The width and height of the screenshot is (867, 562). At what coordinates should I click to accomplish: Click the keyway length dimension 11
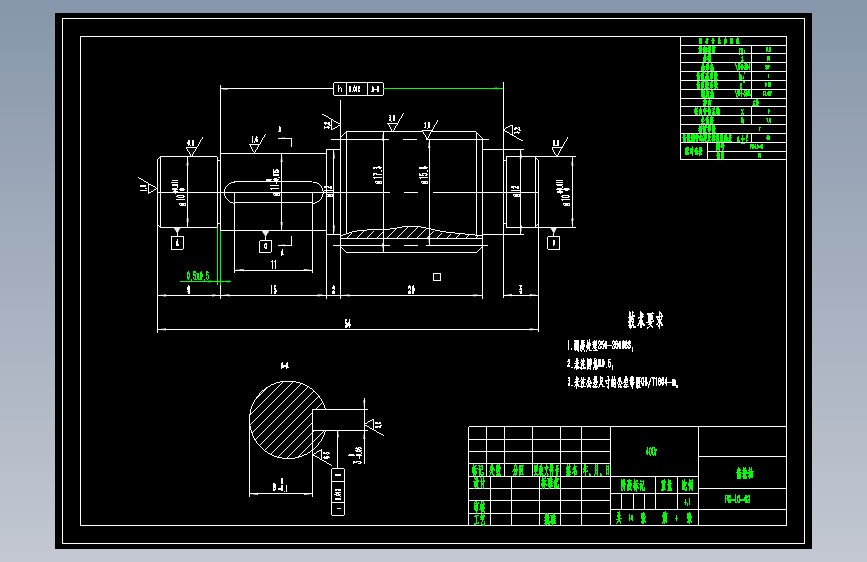click(274, 265)
